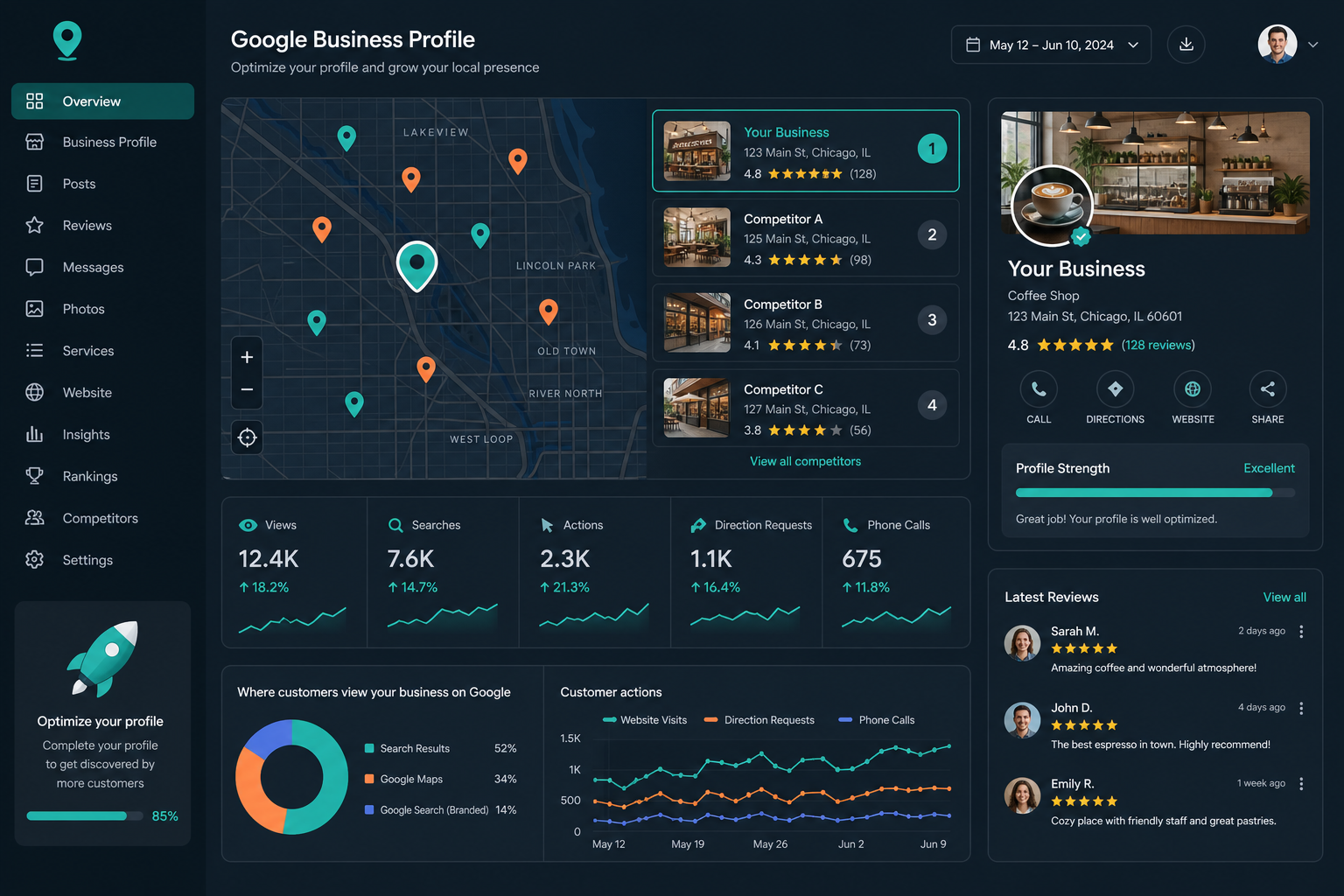Select the Competitor C listing card
Viewport: 1344px width, 896px height.
click(805, 408)
